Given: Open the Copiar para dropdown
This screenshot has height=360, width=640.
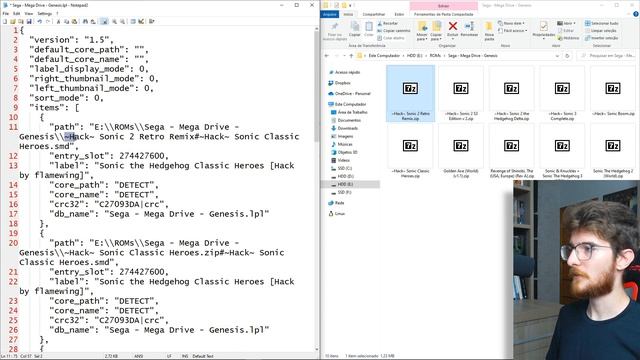Looking at the screenshot, I should point(436,31).
